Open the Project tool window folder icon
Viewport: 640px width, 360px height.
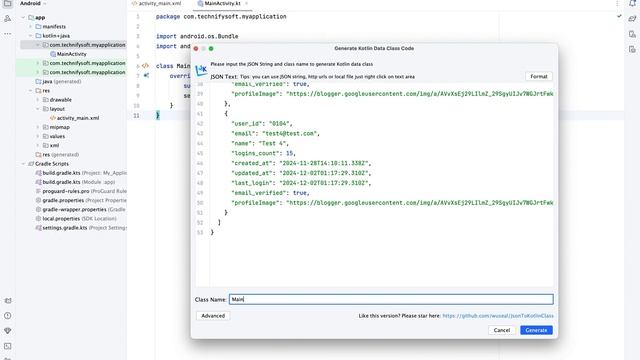point(7,3)
